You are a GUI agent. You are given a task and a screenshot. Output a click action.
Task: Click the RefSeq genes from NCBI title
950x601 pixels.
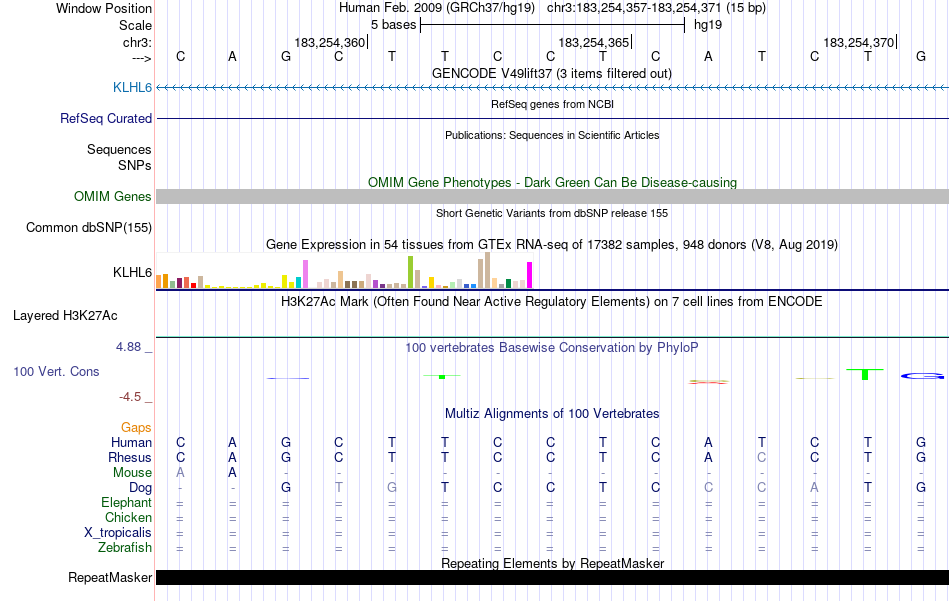552,104
